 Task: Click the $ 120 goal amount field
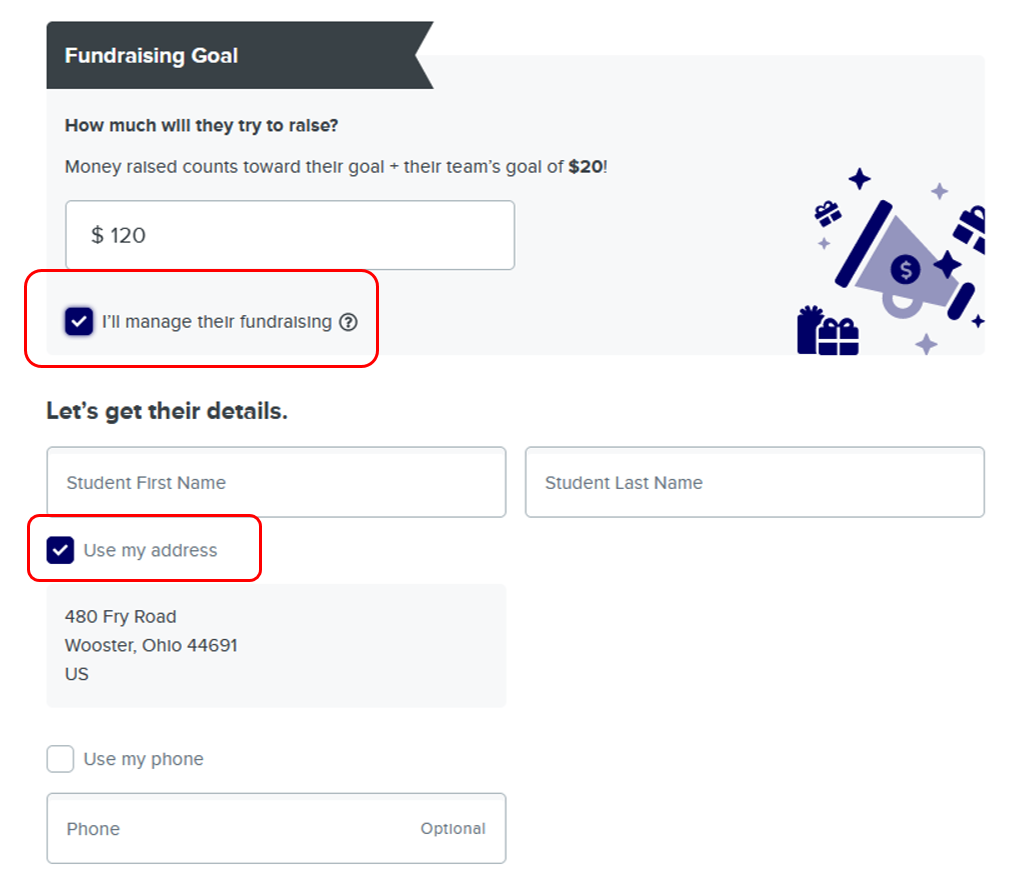coord(290,235)
